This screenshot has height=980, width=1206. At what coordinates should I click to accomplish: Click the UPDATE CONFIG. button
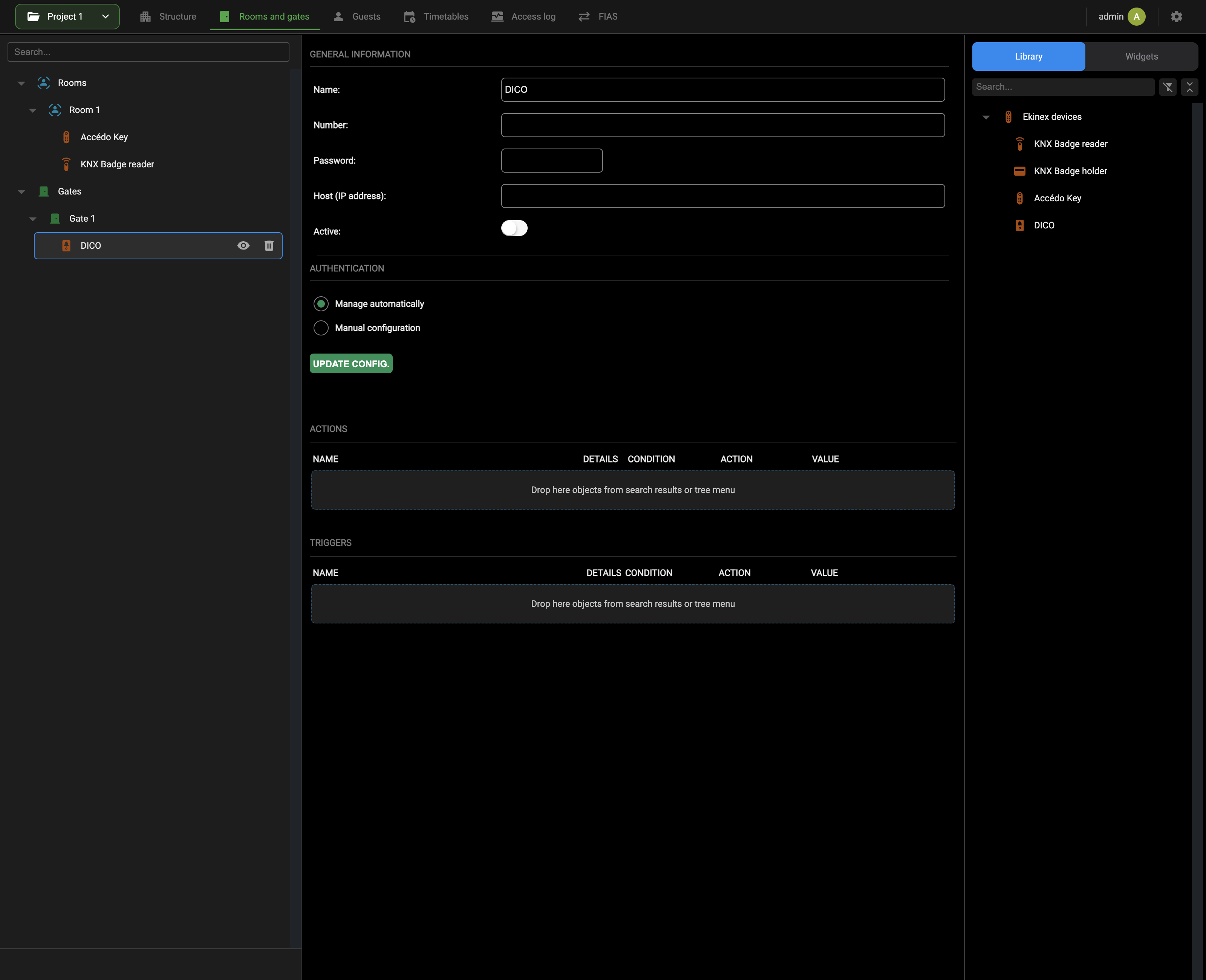(x=351, y=364)
